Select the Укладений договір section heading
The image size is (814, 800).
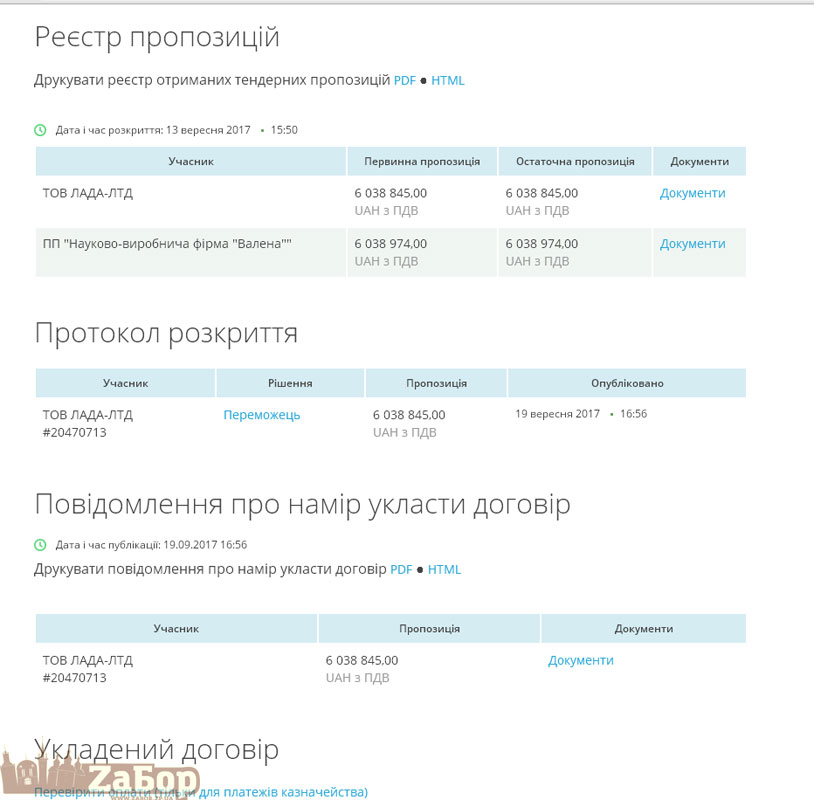click(157, 749)
